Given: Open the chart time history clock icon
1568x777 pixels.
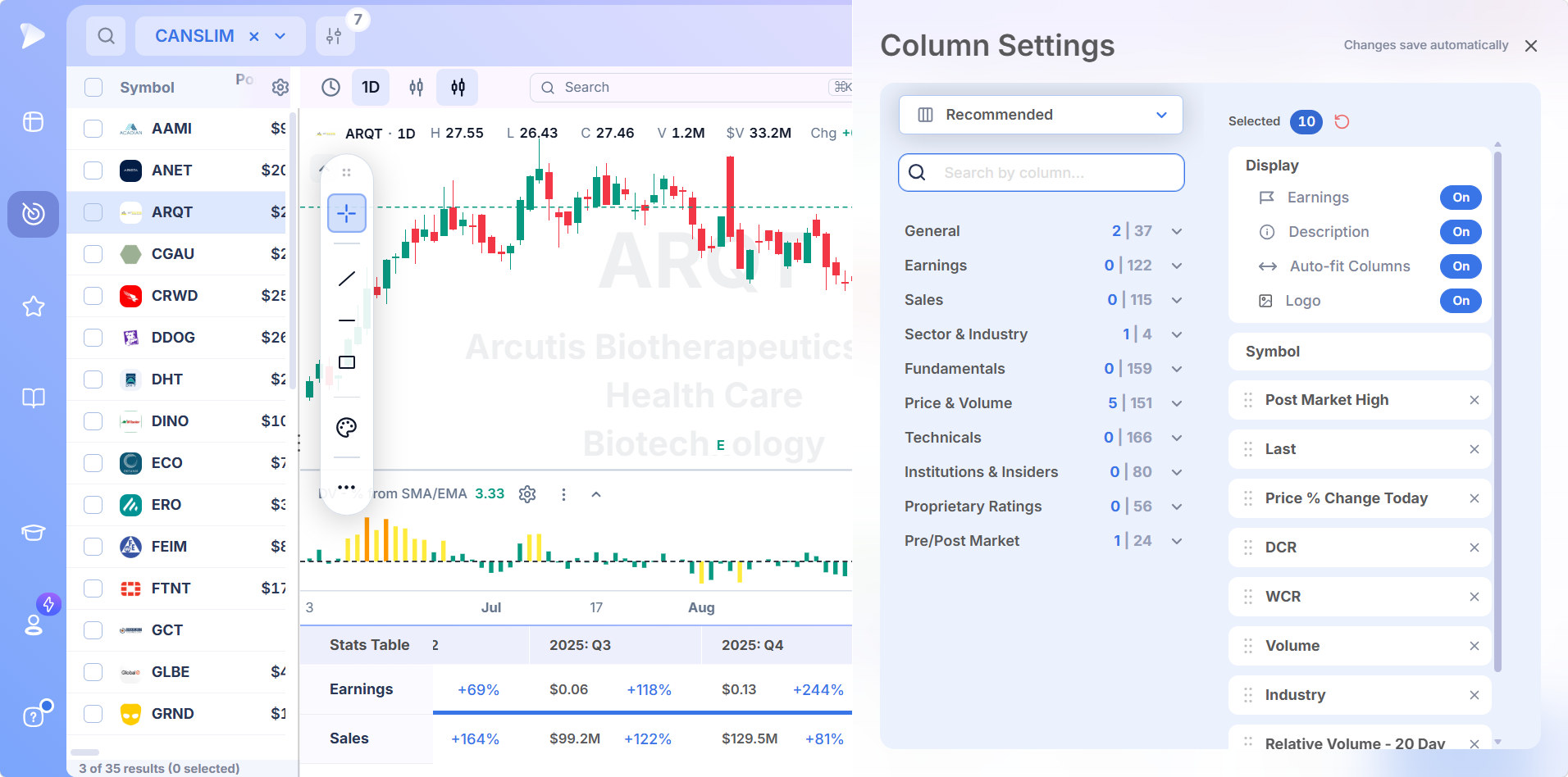Looking at the screenshot, I should coord(330,88).
